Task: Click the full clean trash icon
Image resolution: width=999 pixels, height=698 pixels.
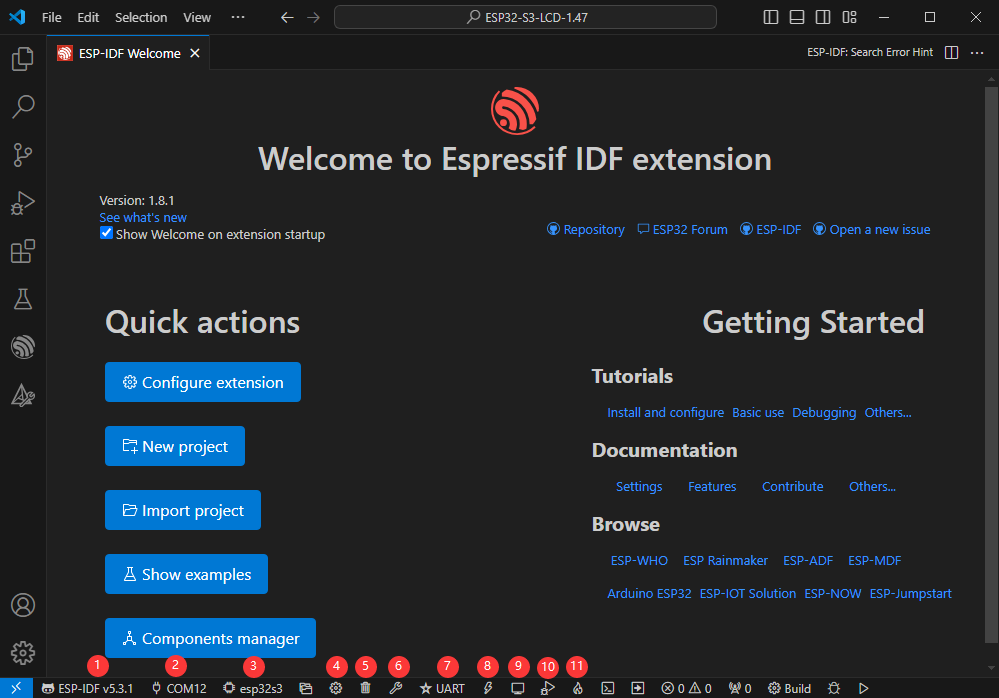Action: point(365,688)
